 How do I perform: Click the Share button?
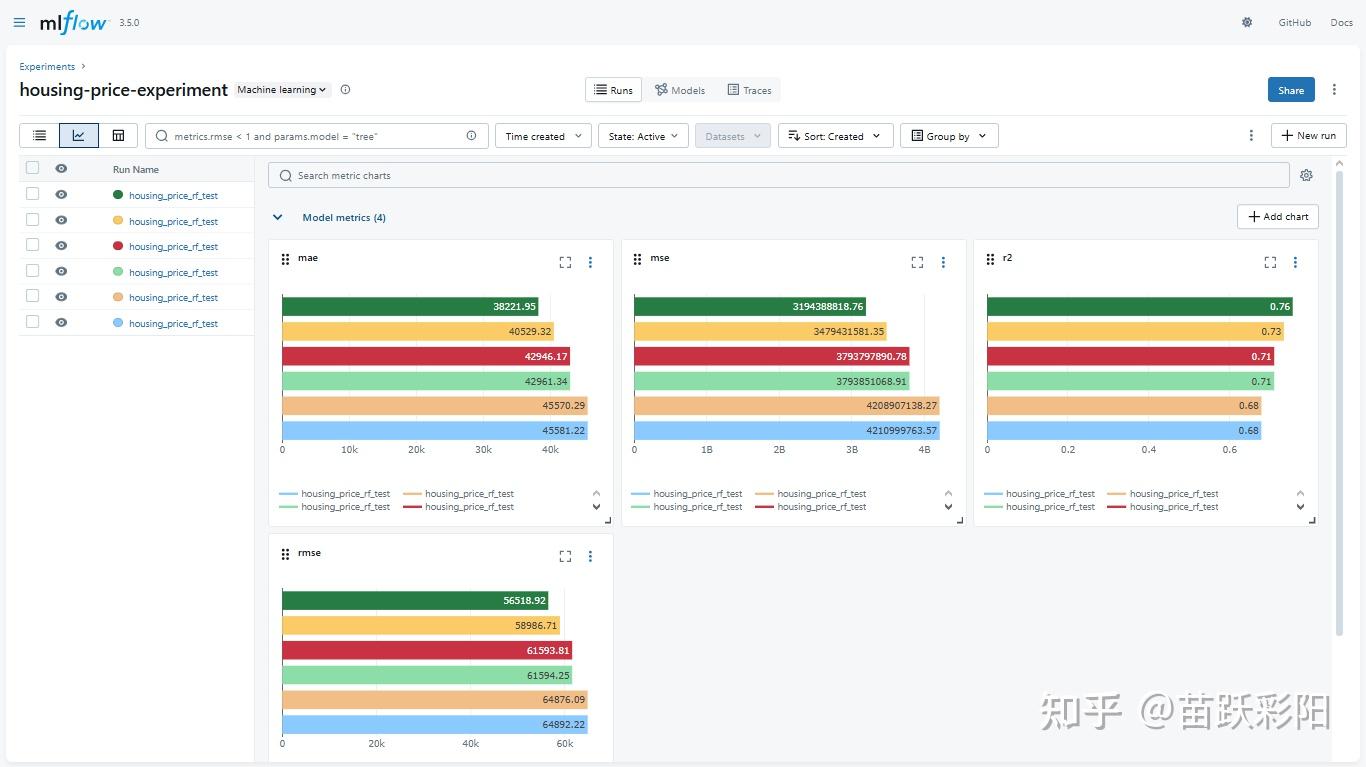1291,90
